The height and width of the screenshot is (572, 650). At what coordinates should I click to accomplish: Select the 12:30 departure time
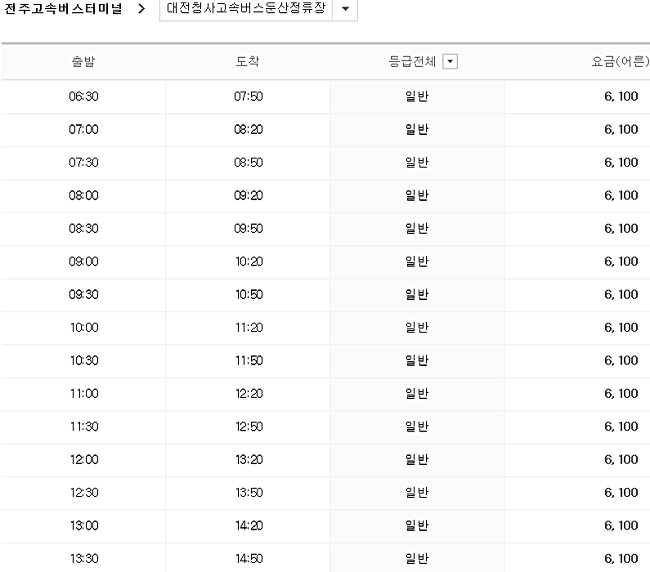pos(84,492)
